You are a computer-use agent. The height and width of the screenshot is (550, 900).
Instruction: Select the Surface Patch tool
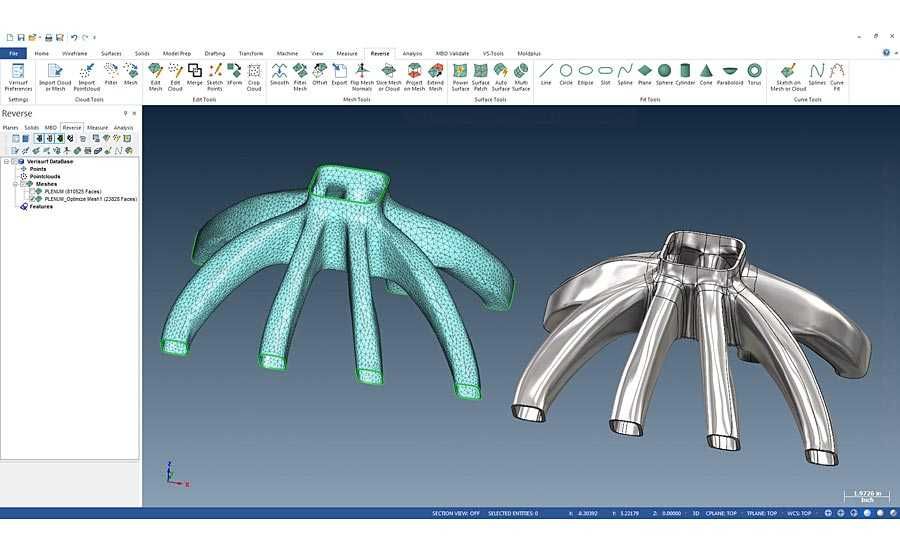click(480, 77)
